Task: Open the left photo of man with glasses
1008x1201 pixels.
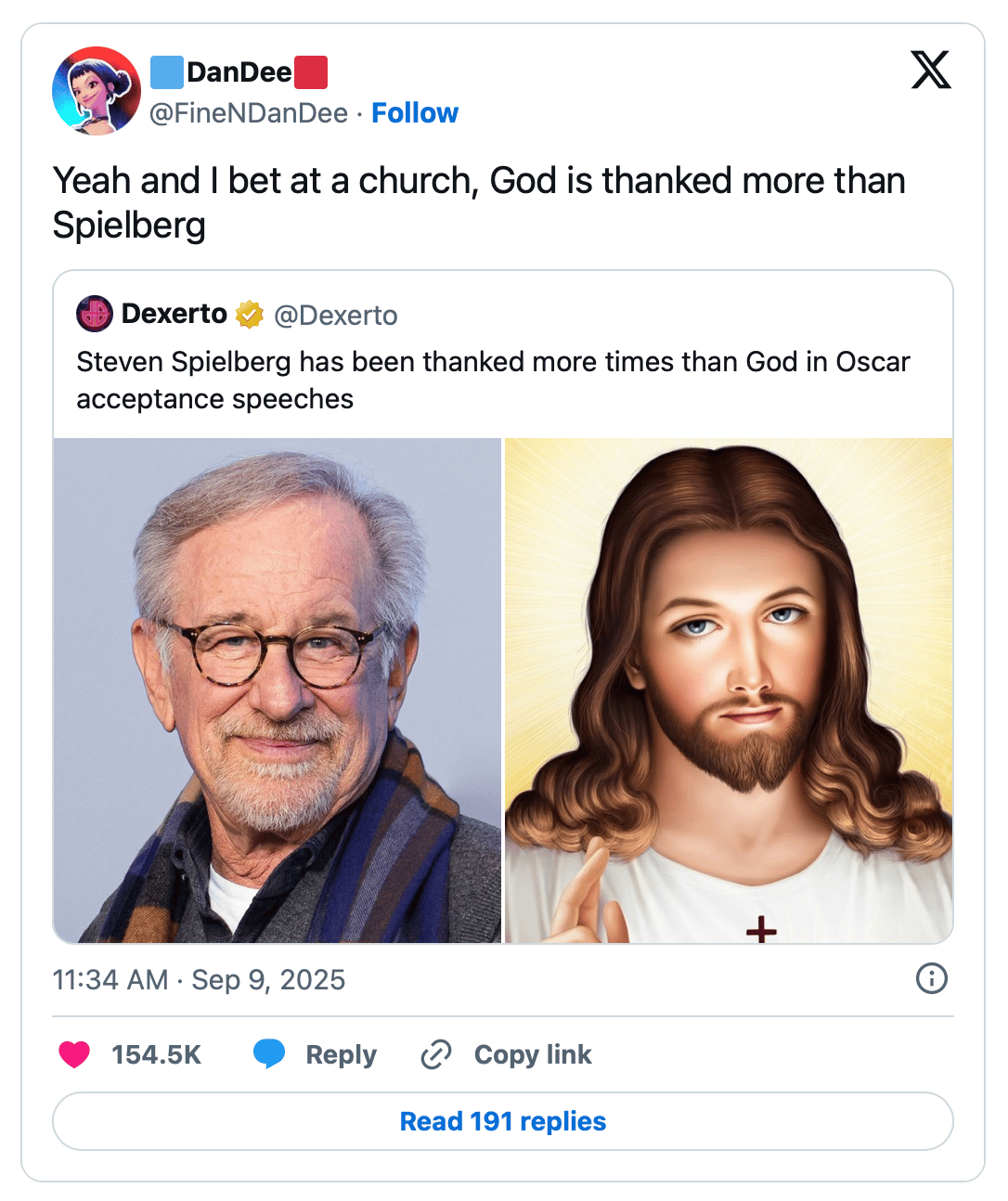Action: [x=278, y=691]
